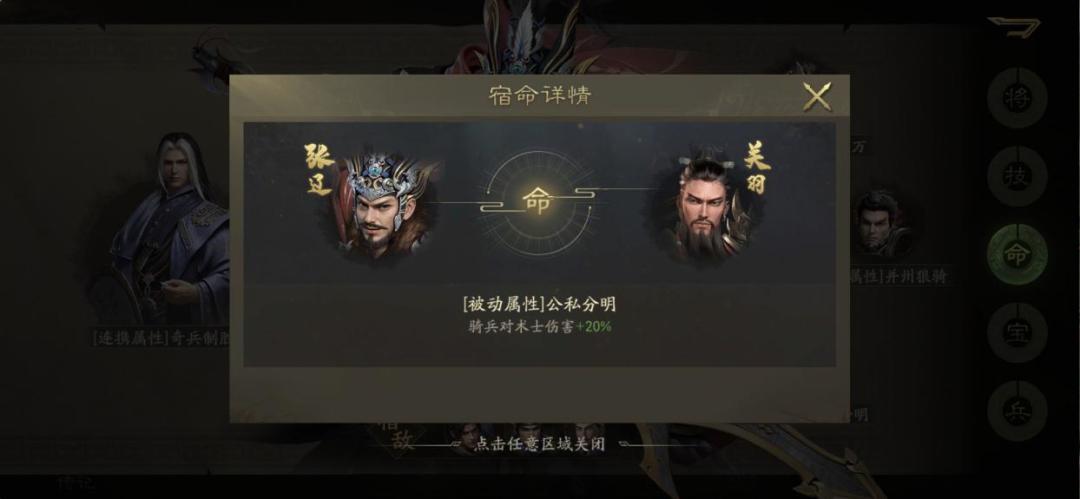Click the [被动属性]公私分明 attribute title
Image resolution: width=1080 pixels, height=499 pixels.
click(x=539, y=304)
